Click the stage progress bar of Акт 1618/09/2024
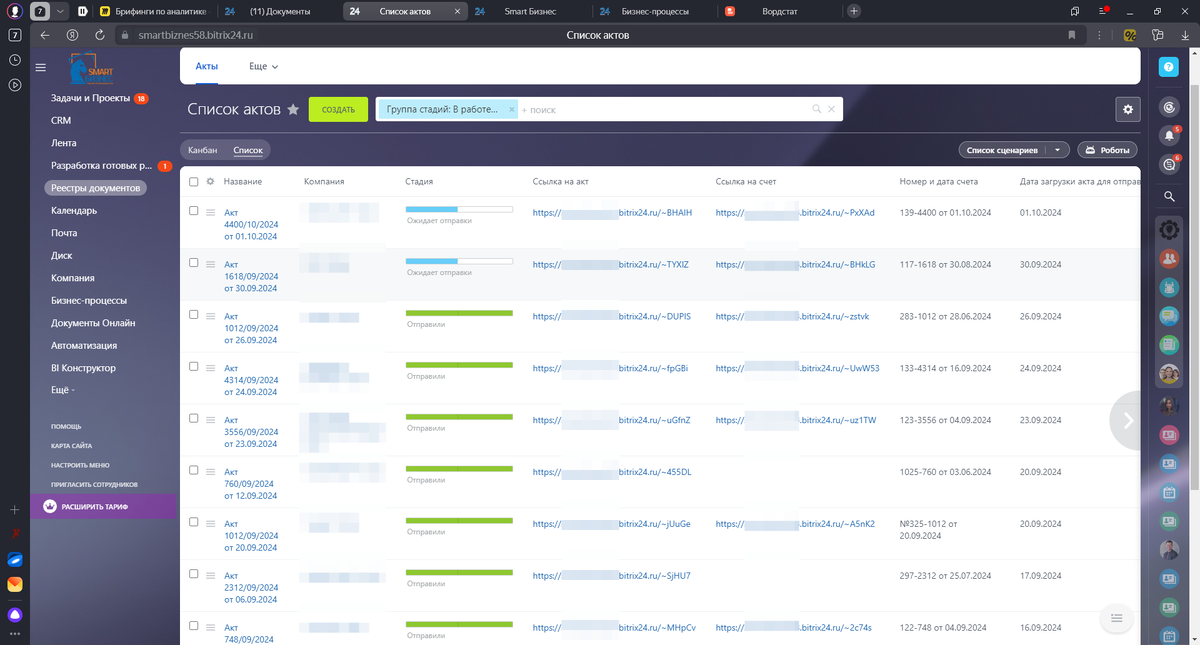The width and height of the screenshot is (1200, 645). (459, 261)
